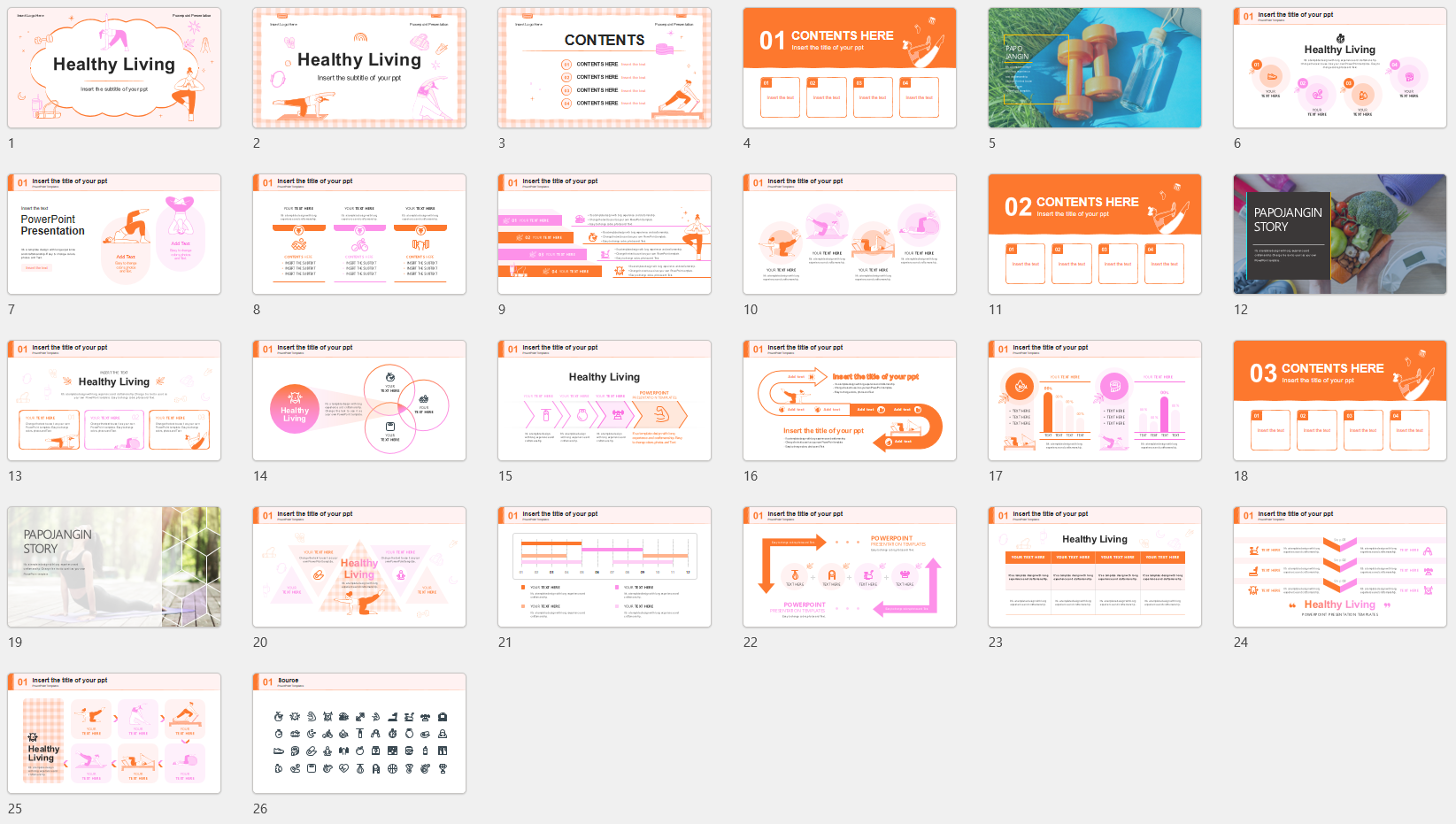Open slide 12 Papojangin Story vegetables thumbnail
1456x824 pixels.
pyautogui.click(x=1340, y=235)
